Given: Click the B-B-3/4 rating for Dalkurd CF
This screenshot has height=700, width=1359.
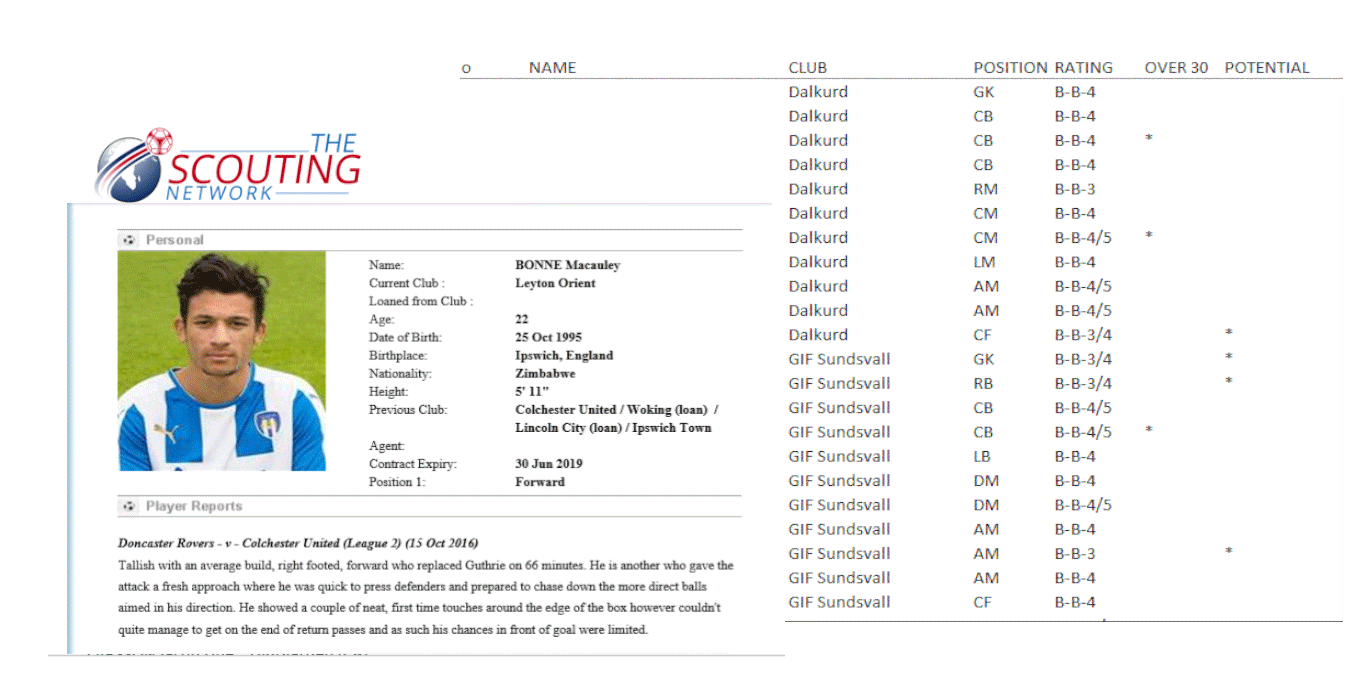Looking at the screenshot, I should 1083,335.
